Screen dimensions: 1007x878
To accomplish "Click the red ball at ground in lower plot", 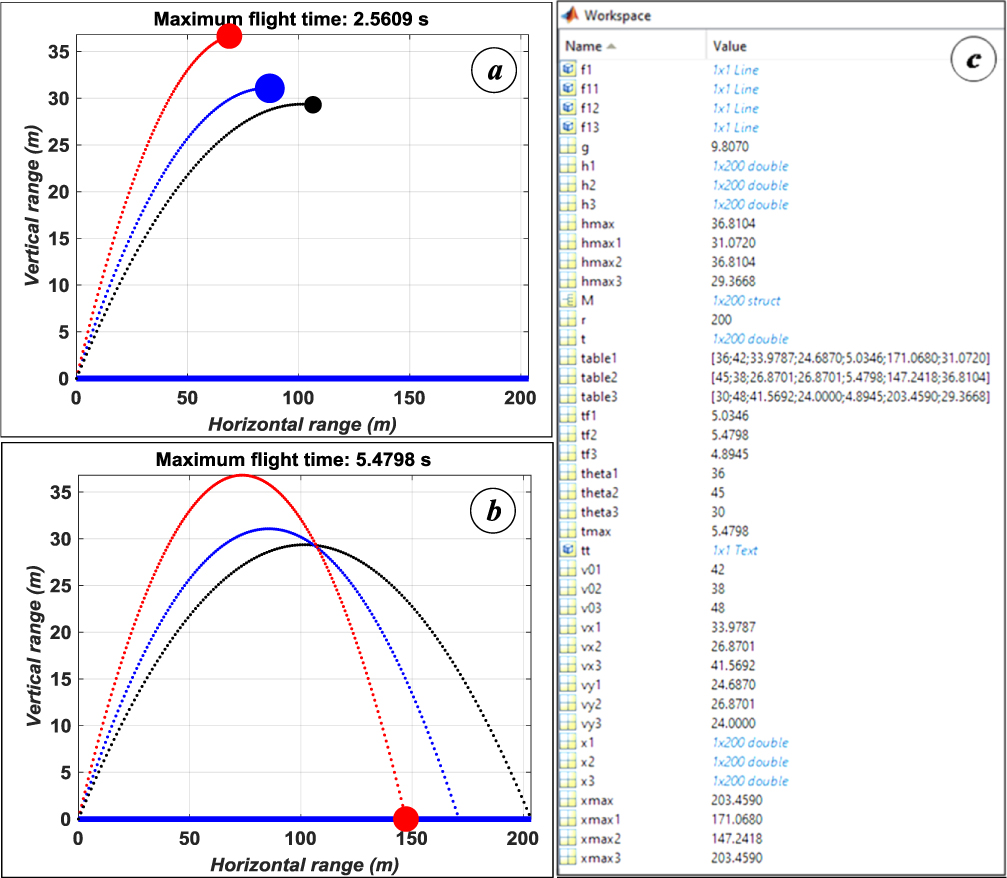I will click(x=406, y=819).
